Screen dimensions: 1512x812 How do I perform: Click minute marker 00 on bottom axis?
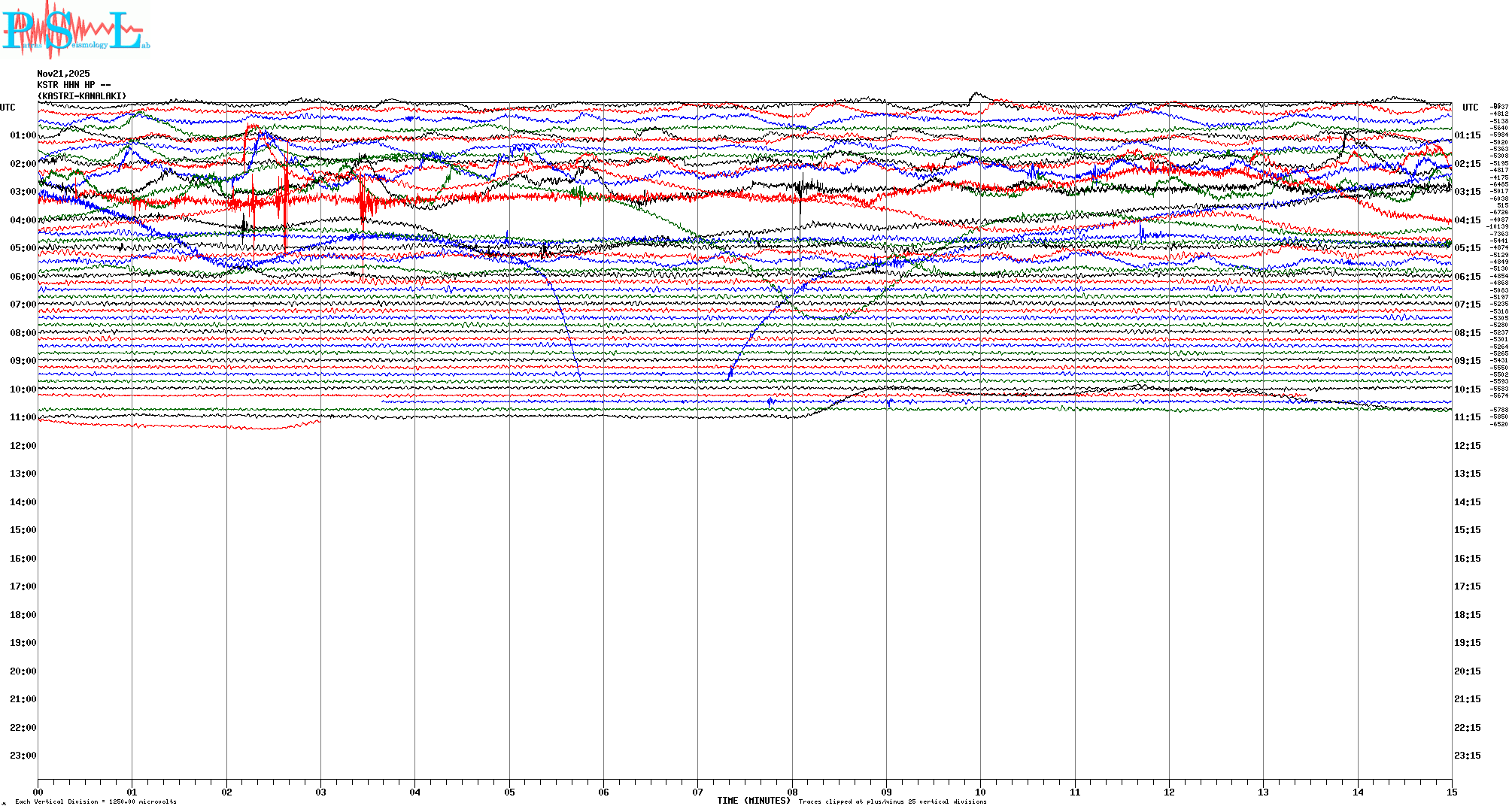[x=38, y=792]
